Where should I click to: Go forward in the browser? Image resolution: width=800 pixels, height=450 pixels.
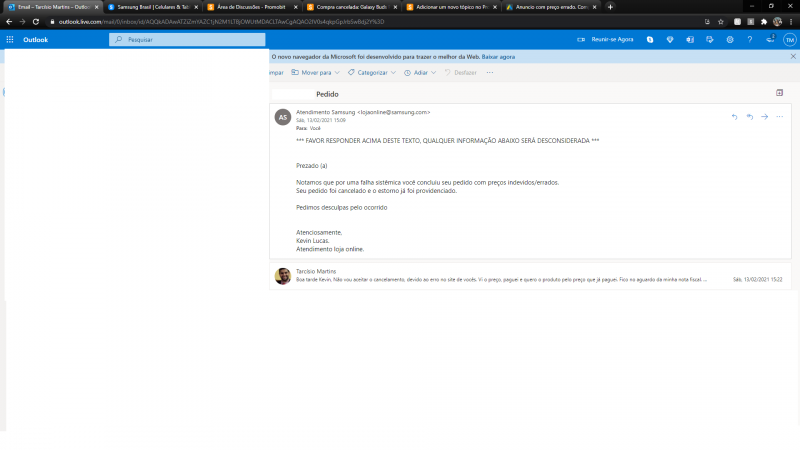coord(22,22)
